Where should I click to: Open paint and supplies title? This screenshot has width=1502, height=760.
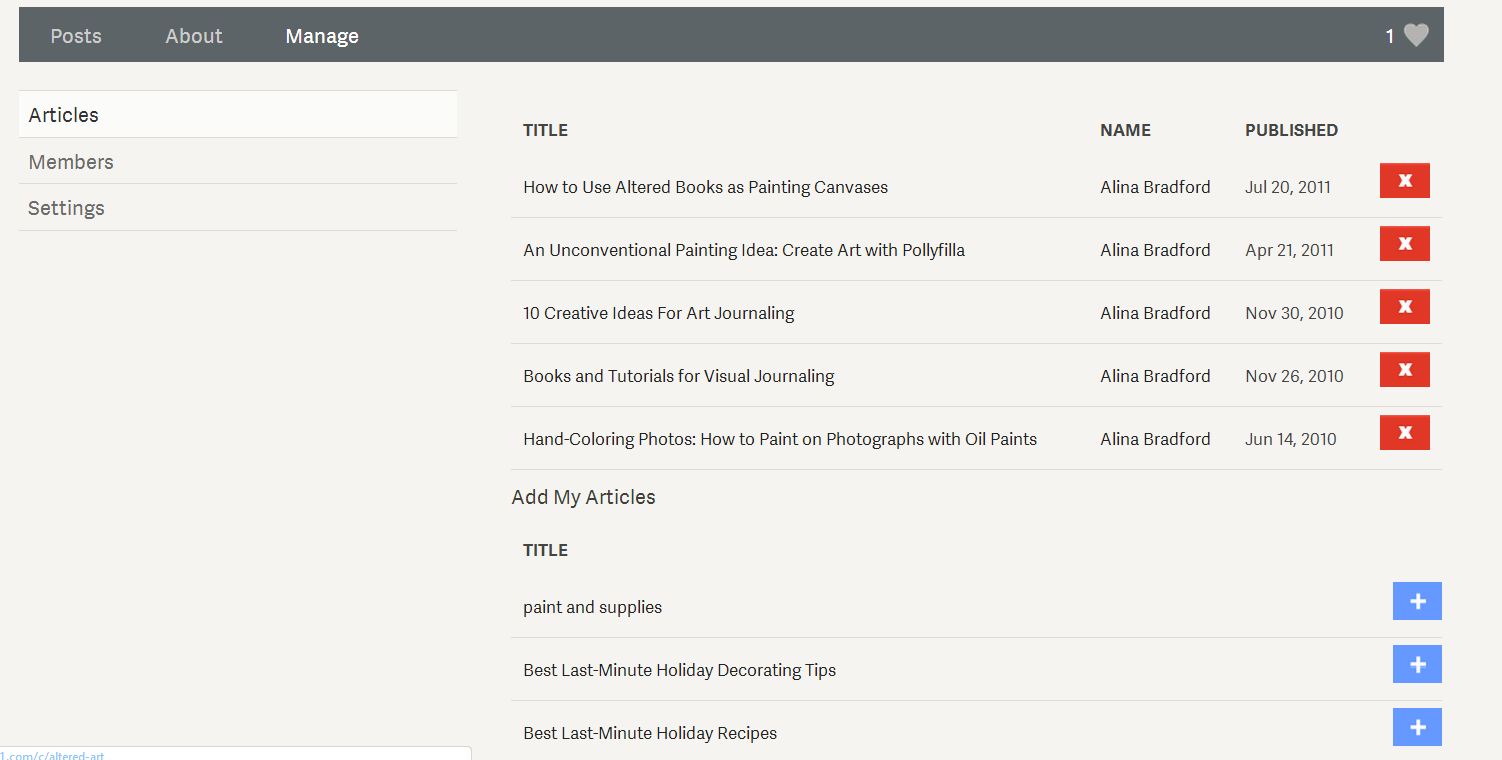click(592, 607)
